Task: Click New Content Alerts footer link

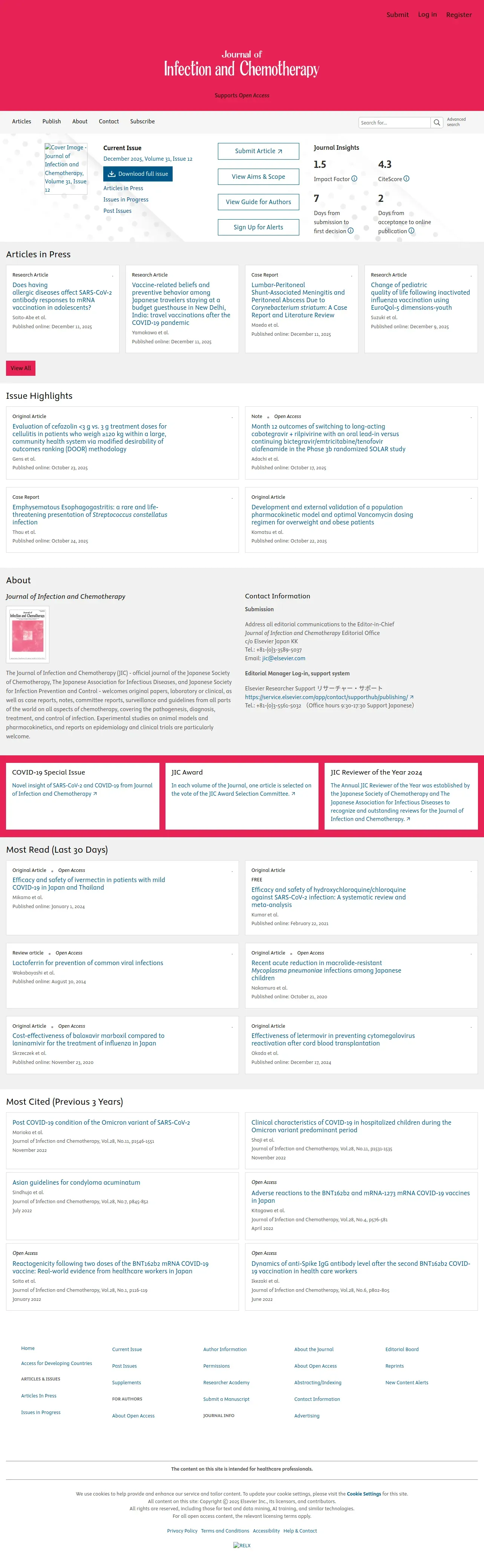Action: 407,1382
